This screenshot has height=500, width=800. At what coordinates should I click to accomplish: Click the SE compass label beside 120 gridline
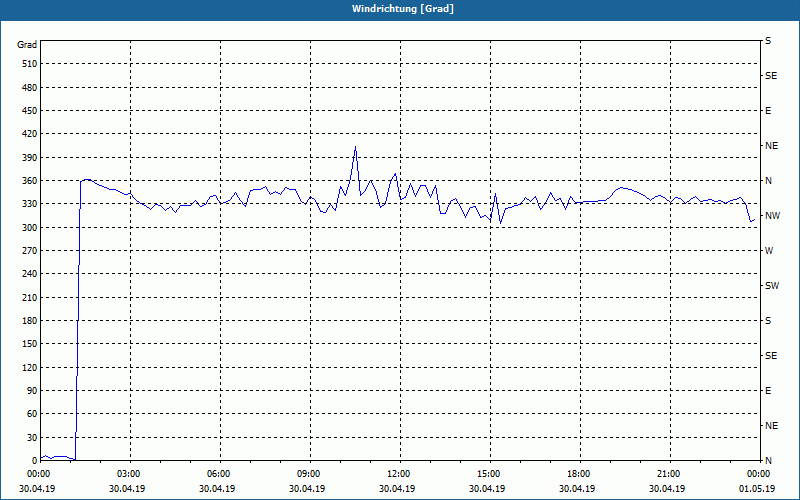coord(771,356)
